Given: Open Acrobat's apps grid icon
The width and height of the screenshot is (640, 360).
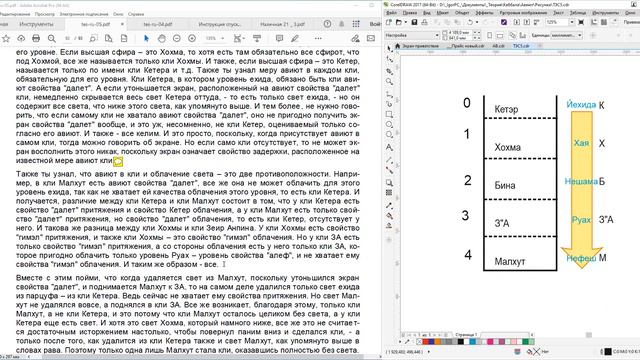Looking at the screenshot, I should pos(356,24).
